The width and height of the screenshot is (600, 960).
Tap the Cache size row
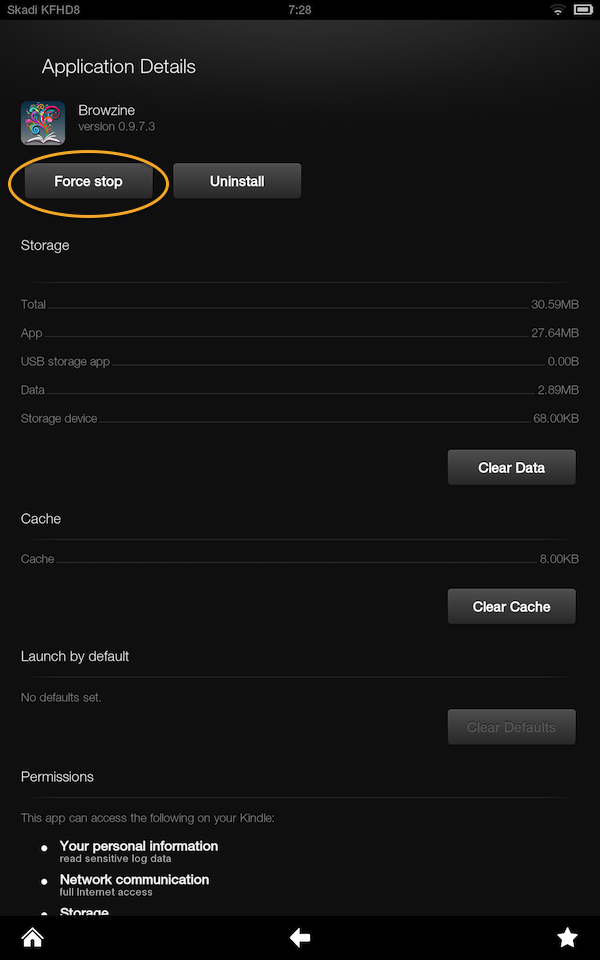(300, 559)
